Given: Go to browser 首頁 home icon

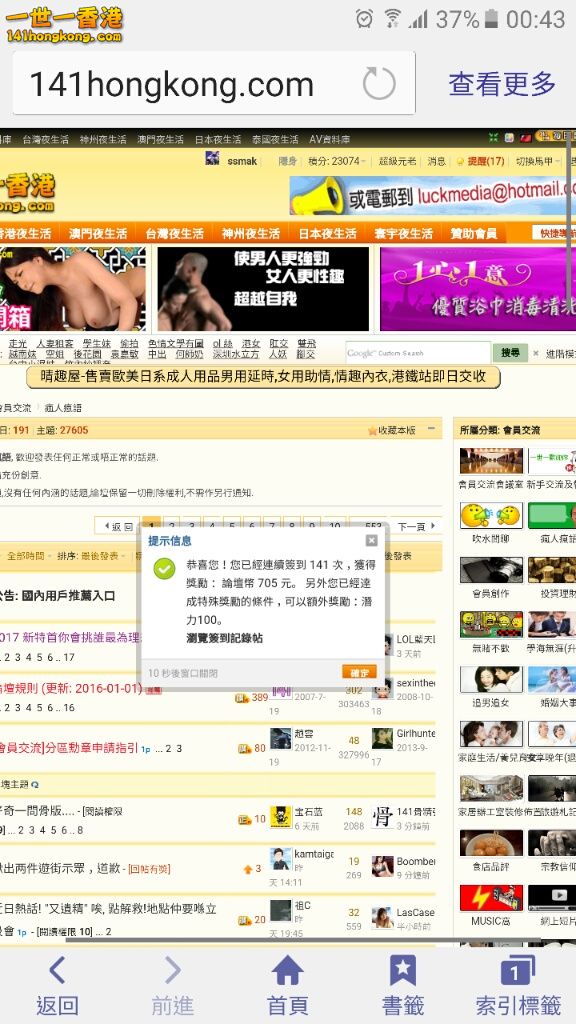Looking at the screenshot, I should [287, 970].
